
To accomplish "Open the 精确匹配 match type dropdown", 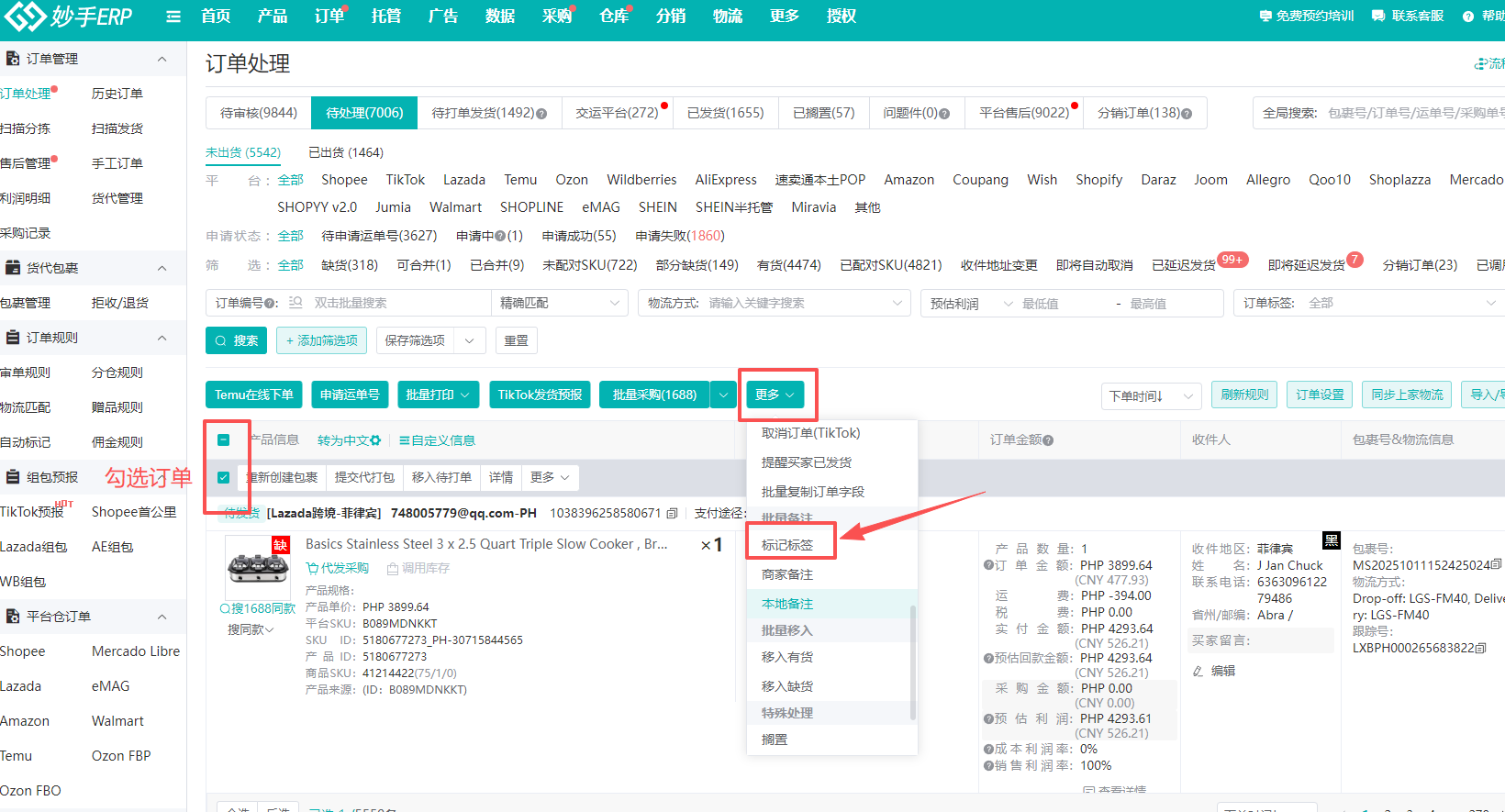I will (560, 303).
